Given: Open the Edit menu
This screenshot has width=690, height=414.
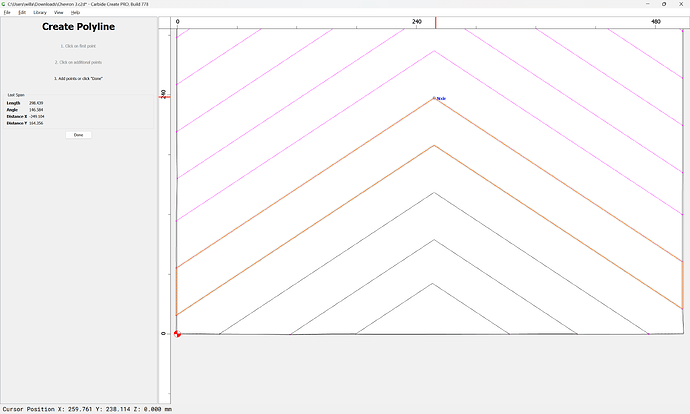Looking at the screenshot, I should [22, 12].
